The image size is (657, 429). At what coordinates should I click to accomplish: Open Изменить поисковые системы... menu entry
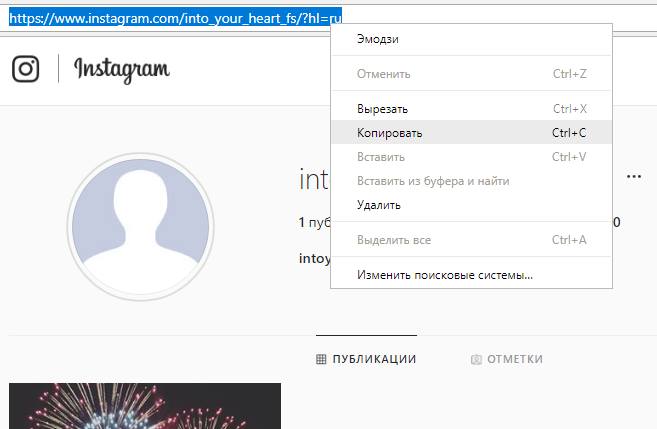coord(471,275)
